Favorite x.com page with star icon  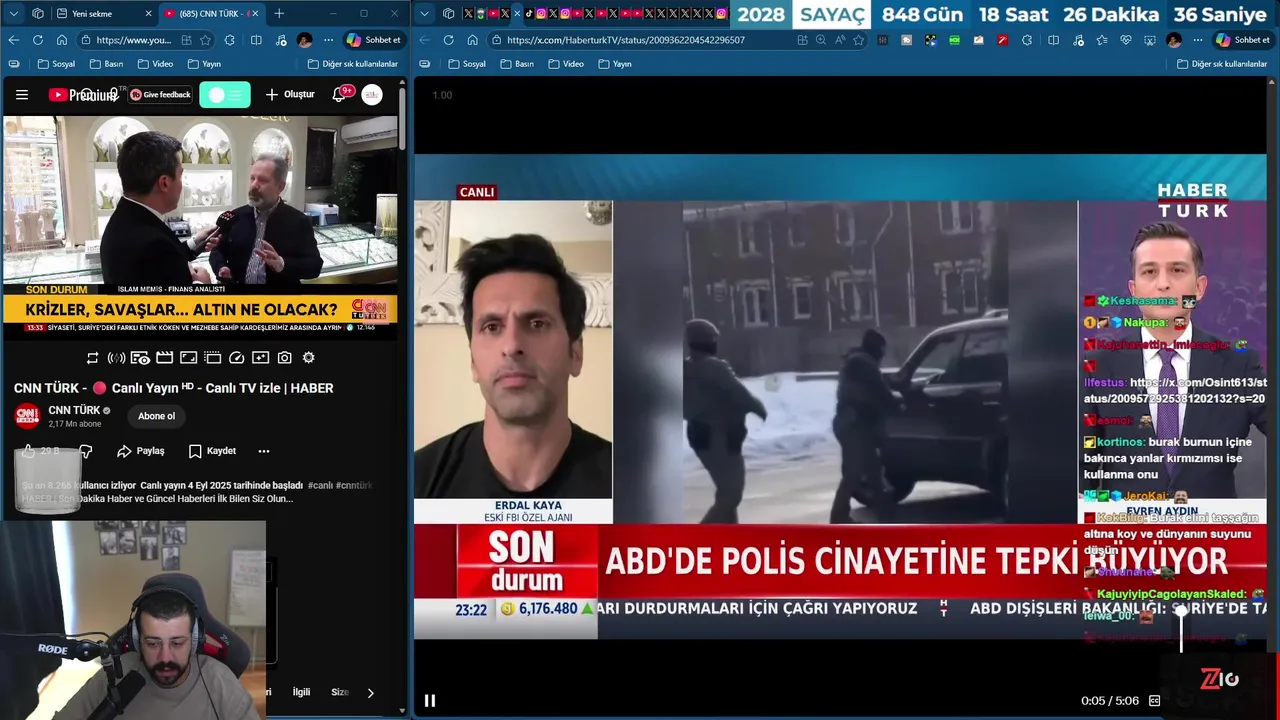point(858,40)
